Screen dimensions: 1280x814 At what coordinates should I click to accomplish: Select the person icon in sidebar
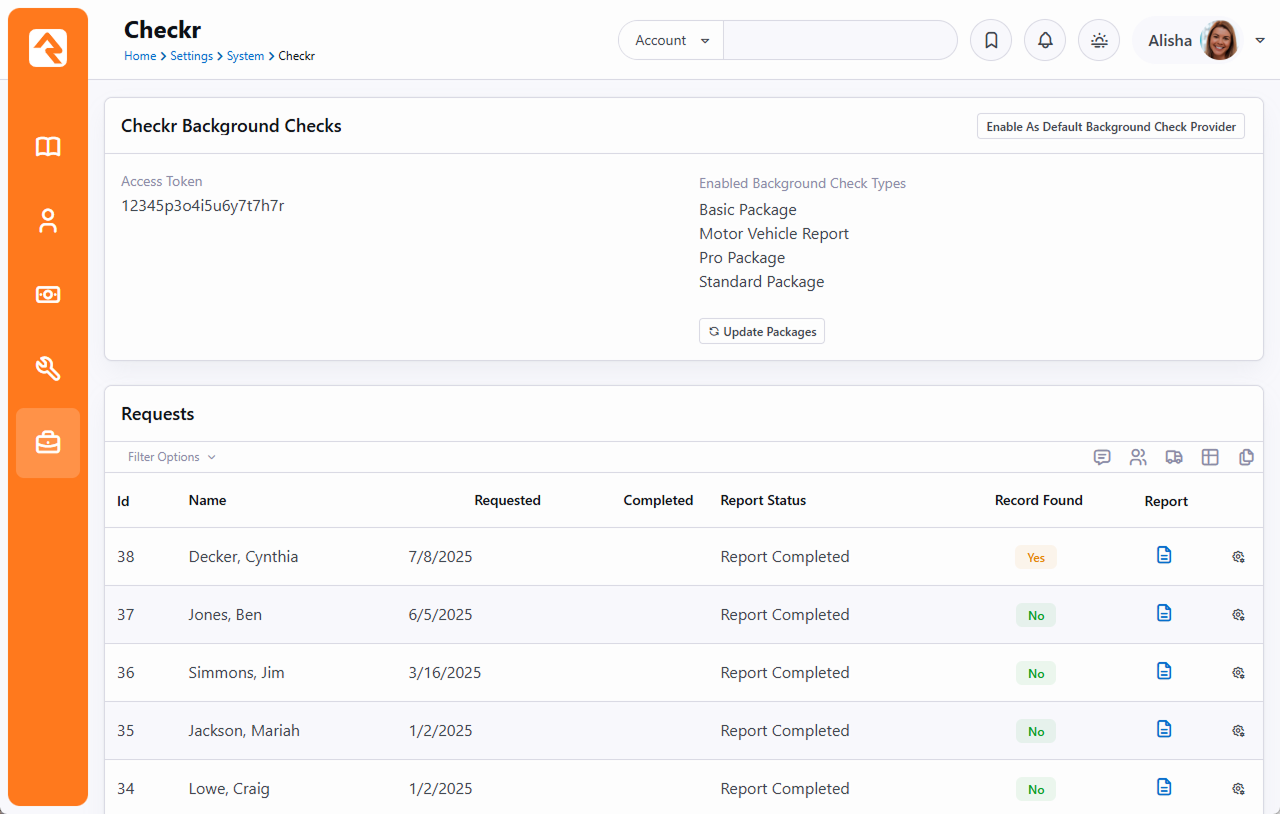click(x=48, y=221)
